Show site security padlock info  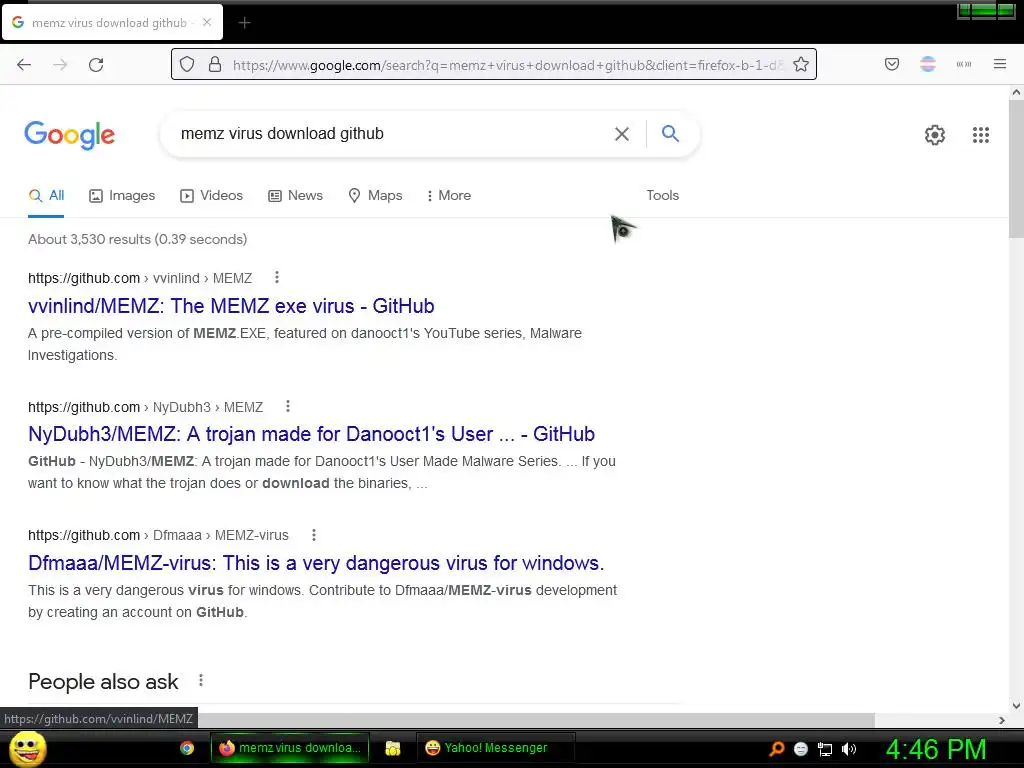click(215, 65)
